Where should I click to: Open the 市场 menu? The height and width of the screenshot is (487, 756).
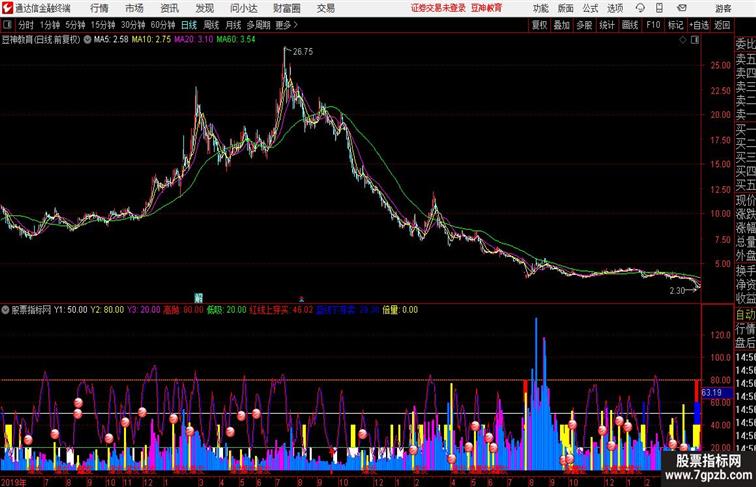coord(134,8)
